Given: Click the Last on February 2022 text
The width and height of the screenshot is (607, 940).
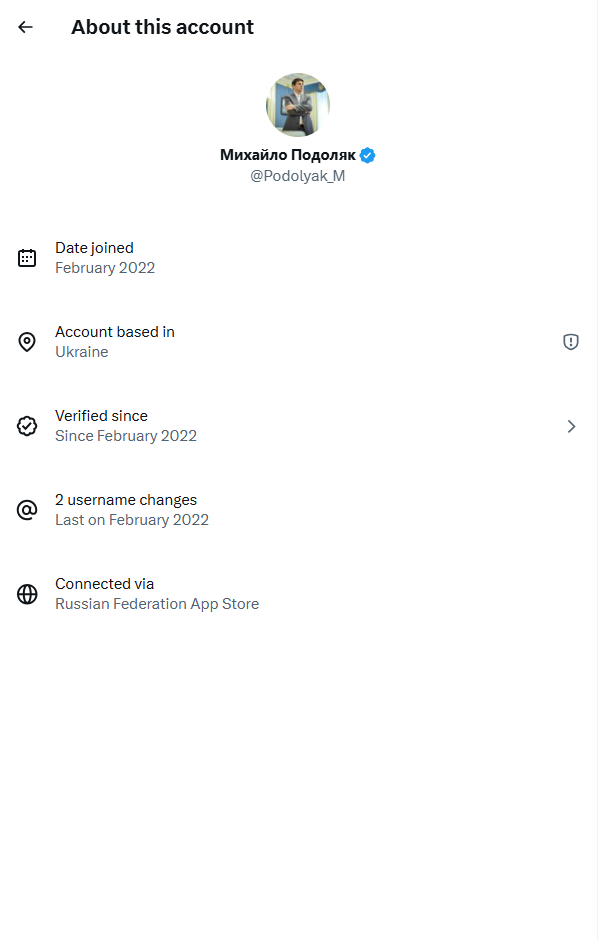Looking at the screenshot, I should tap(132, 520).
